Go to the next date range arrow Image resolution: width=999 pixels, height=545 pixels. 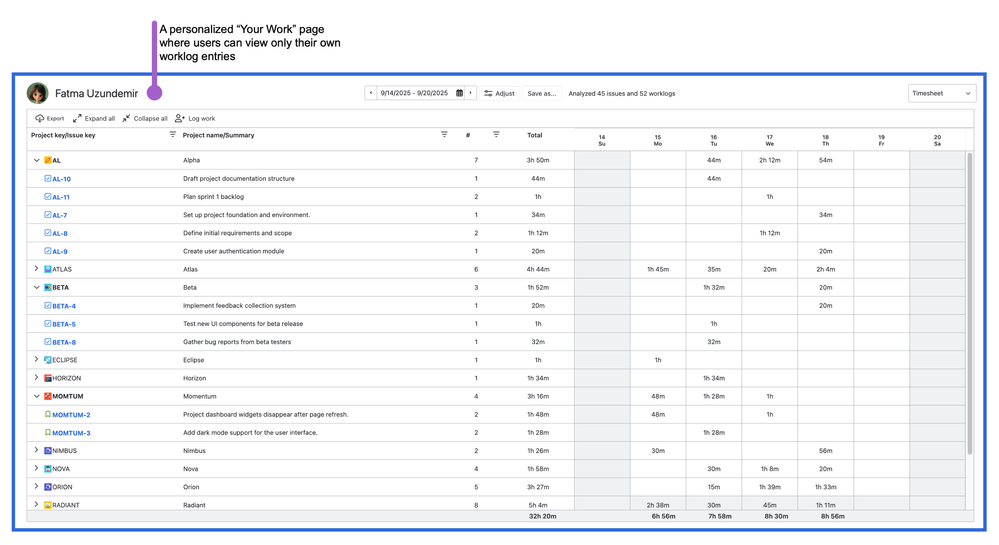(471, 93)
